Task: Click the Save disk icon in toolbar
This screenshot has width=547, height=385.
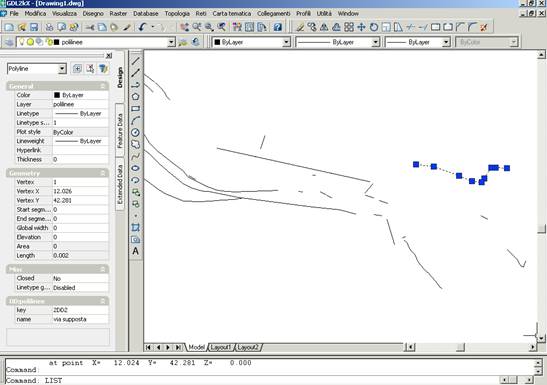Action: (x=34, y=27)
